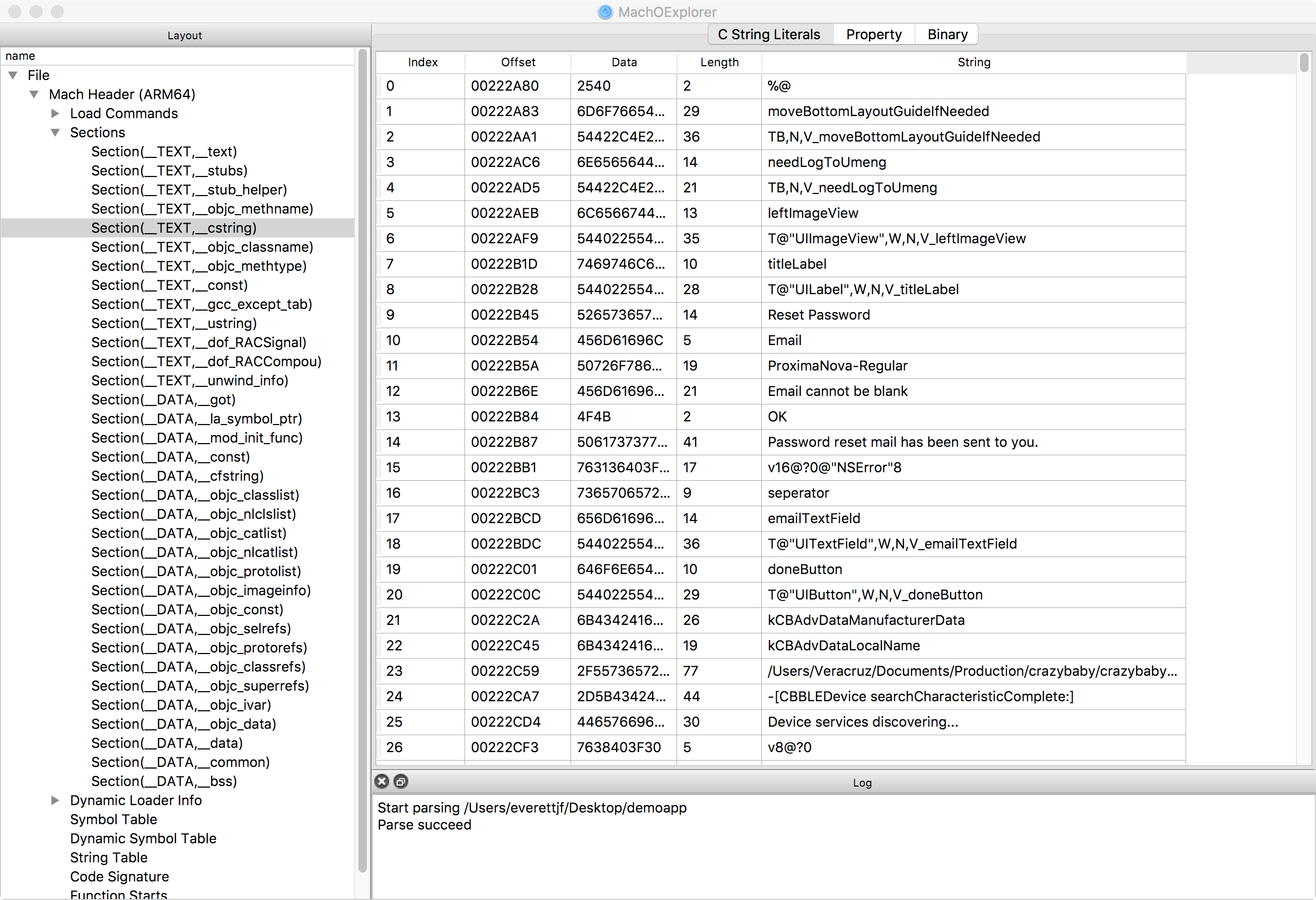
Task: Collapse the Sections tree node
Action: (x=55, y=133)
